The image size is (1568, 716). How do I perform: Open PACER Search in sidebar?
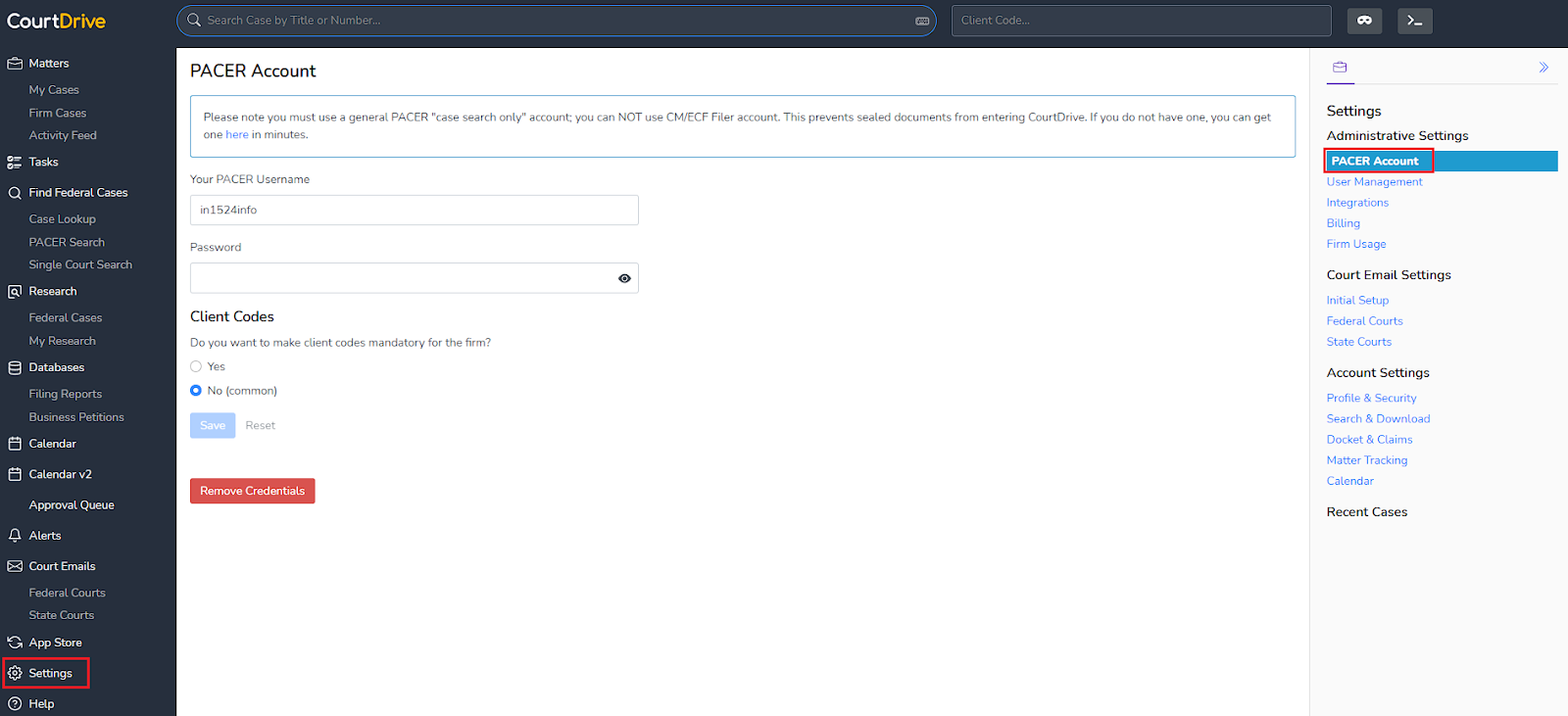click(67, 243)
